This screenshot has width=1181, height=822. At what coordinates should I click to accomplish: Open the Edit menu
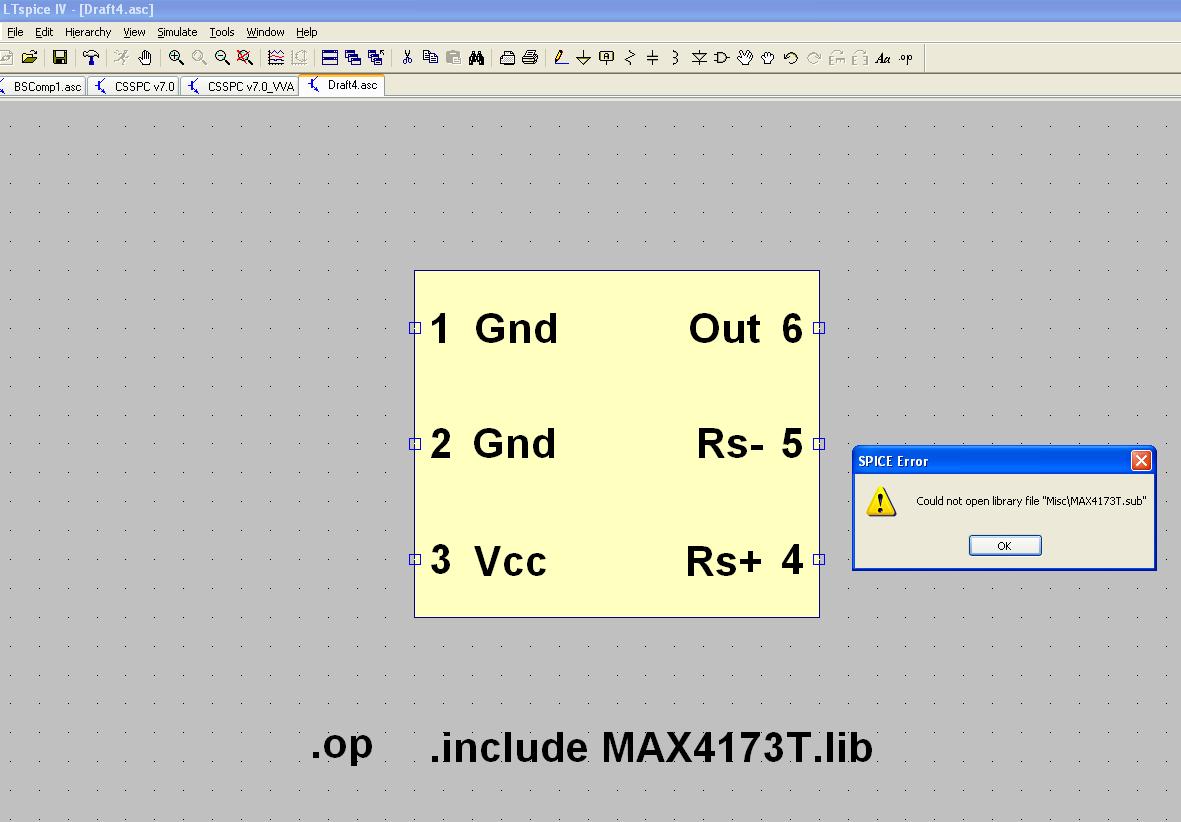tap(44, 32)
